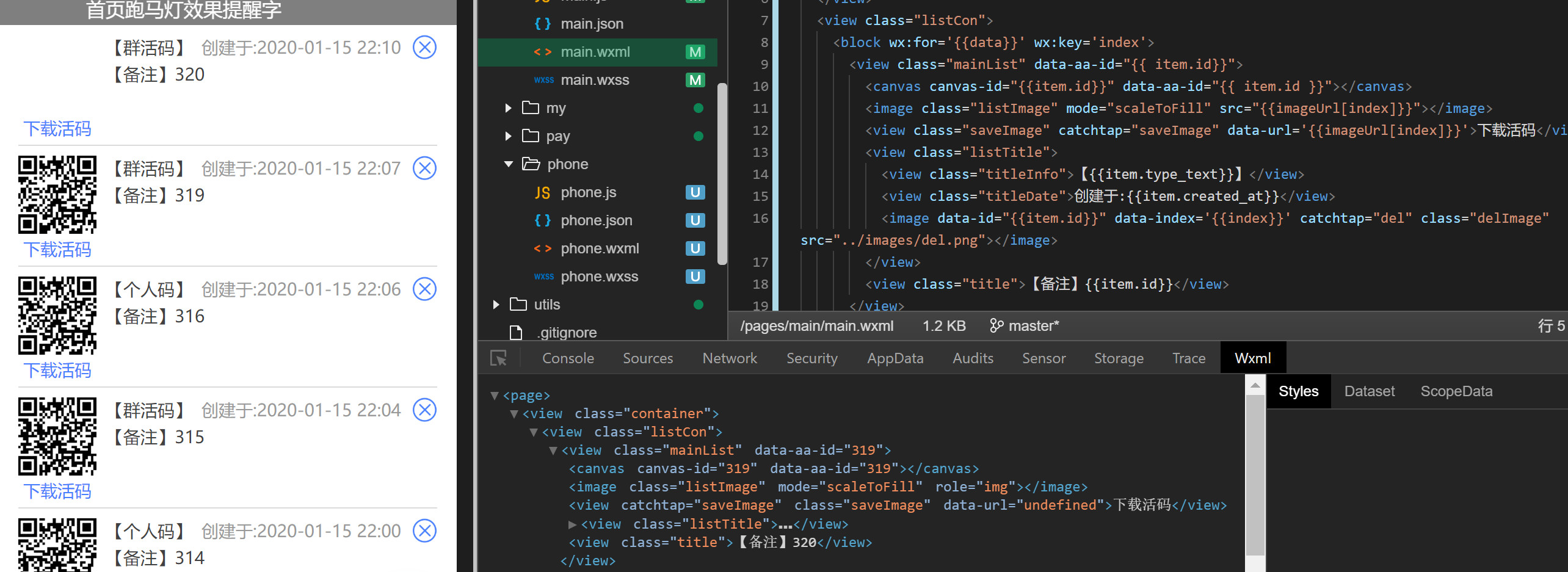
Task: Open the Sensor tab
Action: coord(1044,358)
